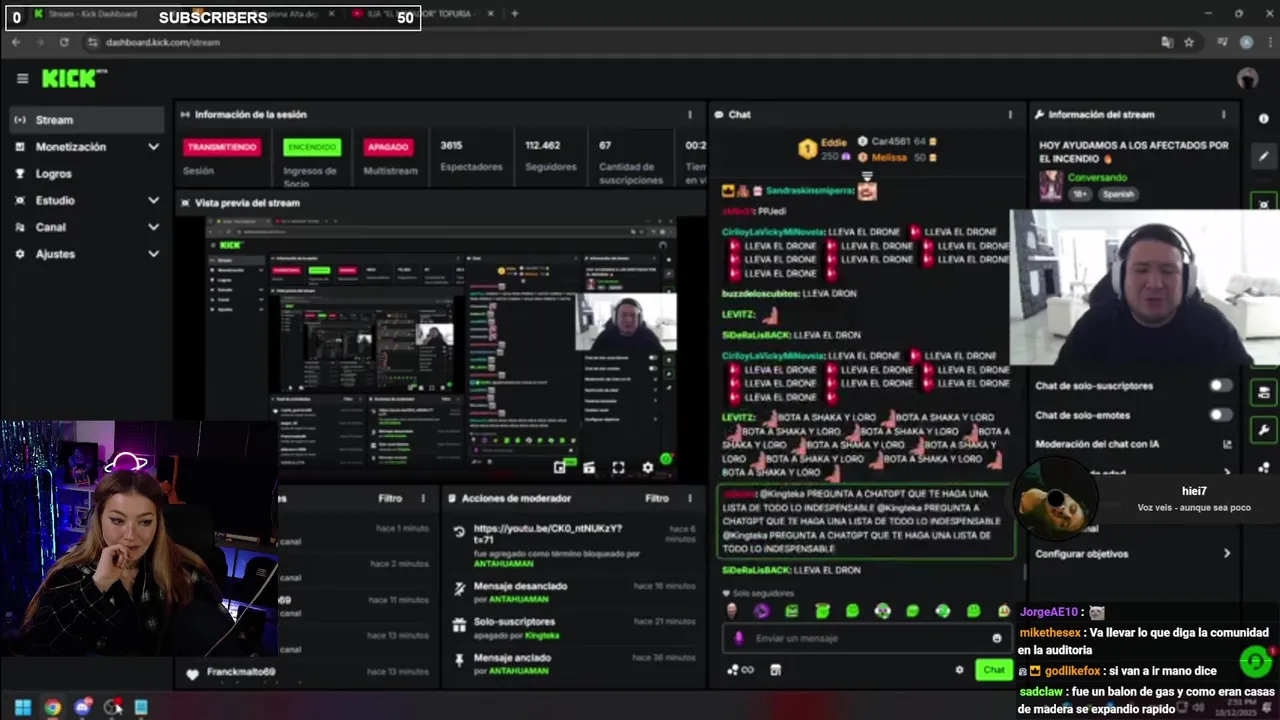This screenshot has width=1280, height=720.
Task: Click the points infinity icon below message box
Action: point(741,670)
